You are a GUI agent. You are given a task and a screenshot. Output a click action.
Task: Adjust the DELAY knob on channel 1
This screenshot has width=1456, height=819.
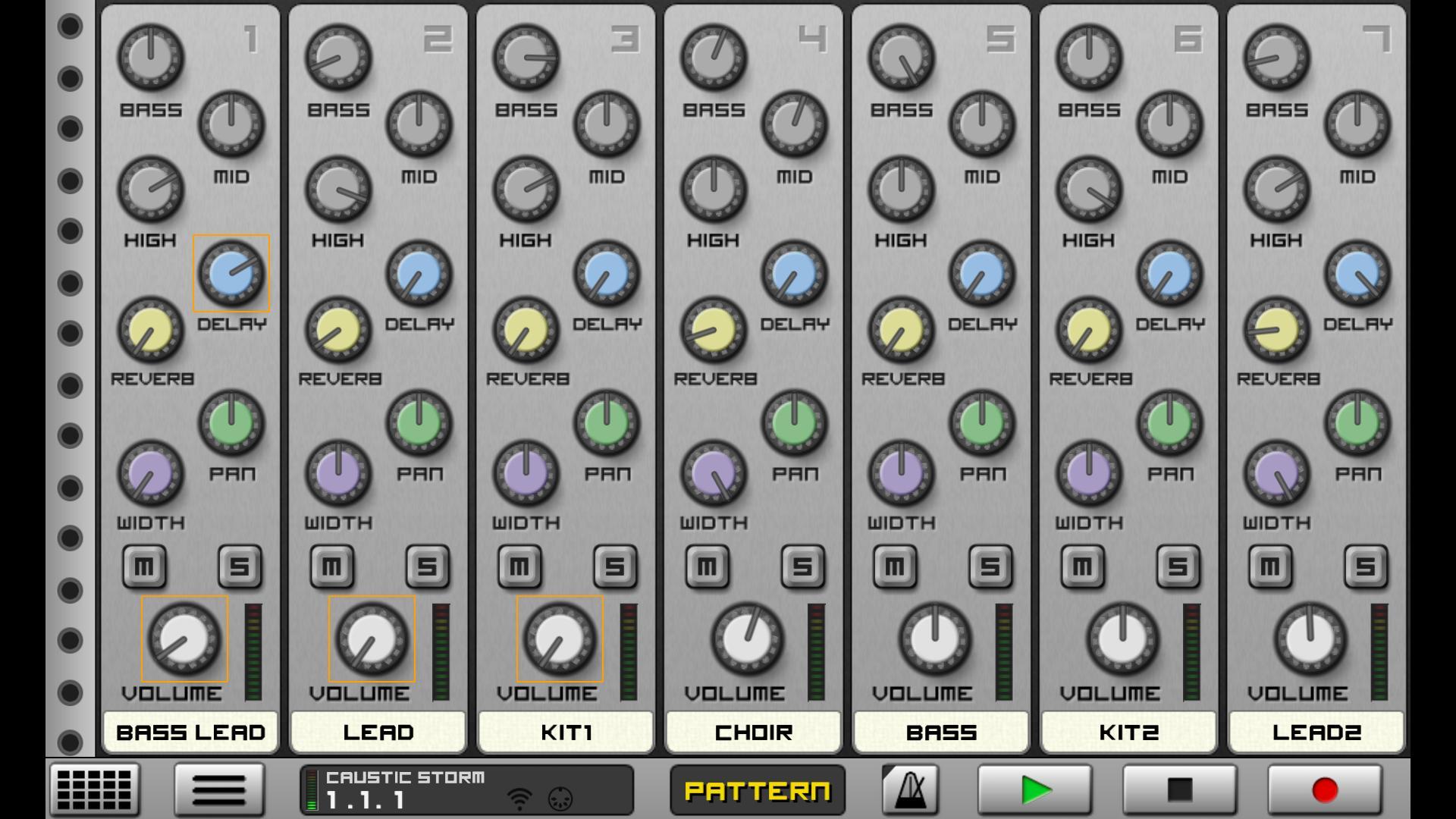tap(231, 274)
